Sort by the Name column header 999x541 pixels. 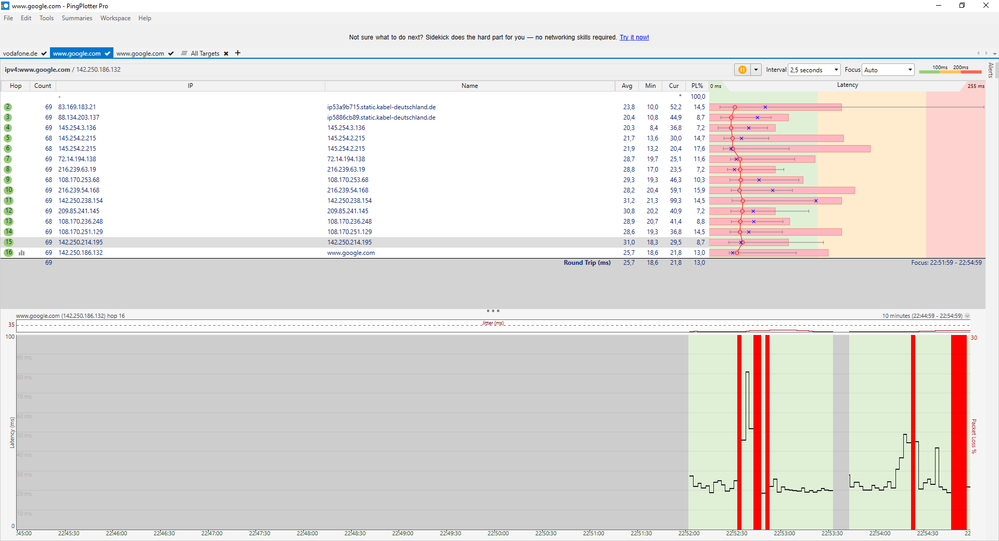[x=470, y=85]
